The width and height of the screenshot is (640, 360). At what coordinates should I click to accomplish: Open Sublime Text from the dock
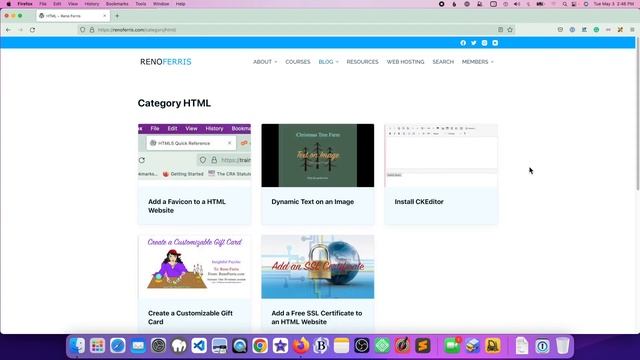(x=423, y=346)
